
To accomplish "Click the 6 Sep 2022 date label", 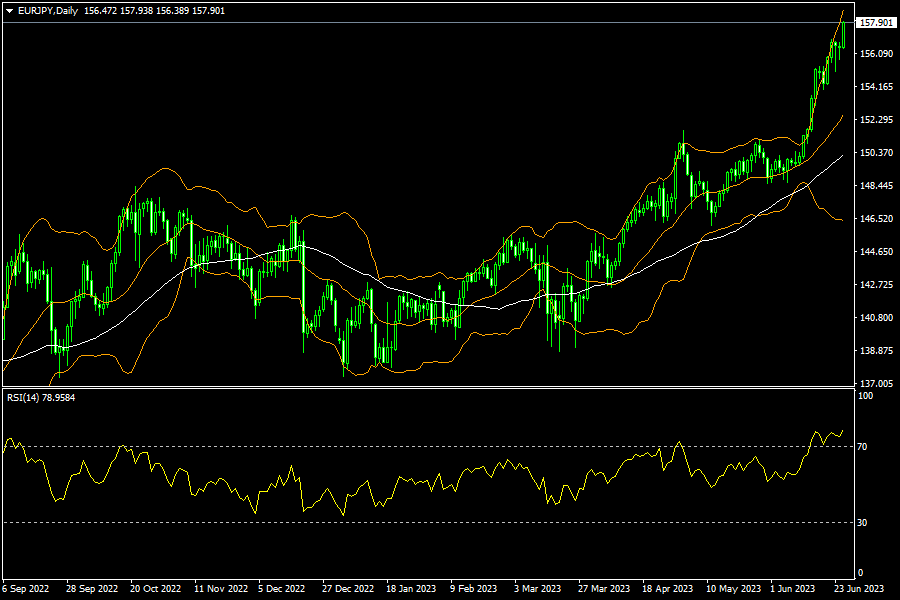I will click(26, 589).
